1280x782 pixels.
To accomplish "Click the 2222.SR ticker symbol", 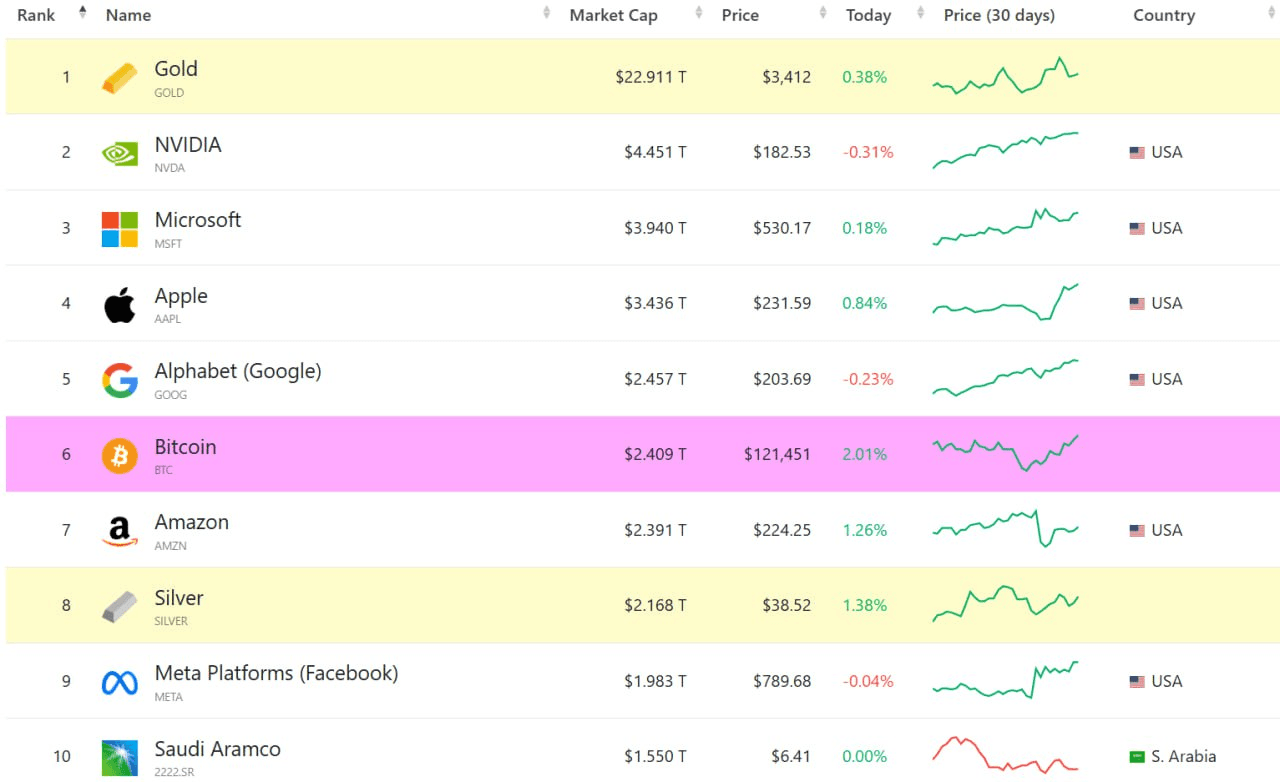I will pyautogui.click(x=174, y=772).
